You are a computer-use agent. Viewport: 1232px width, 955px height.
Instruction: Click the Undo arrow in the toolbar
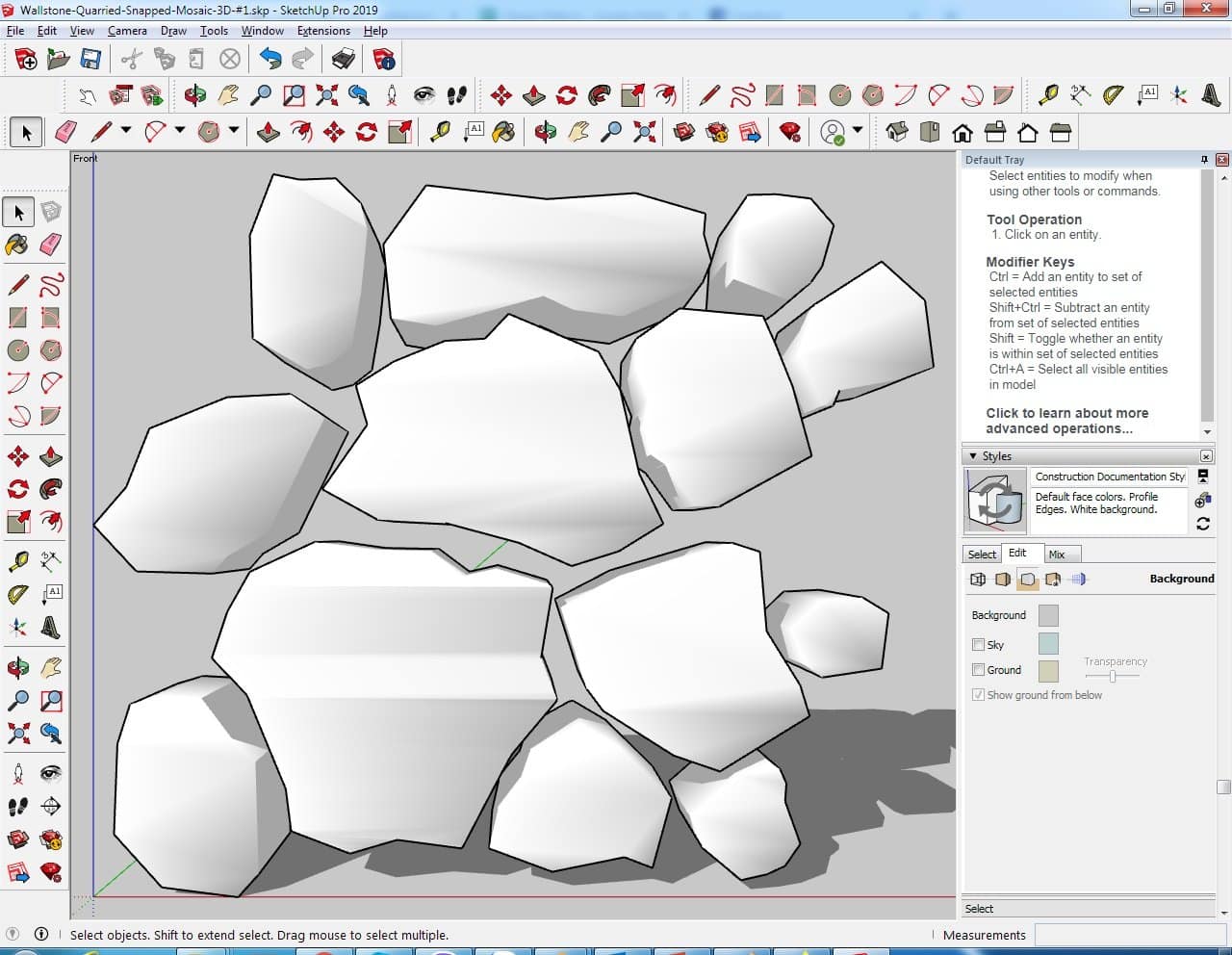[270, 60]
